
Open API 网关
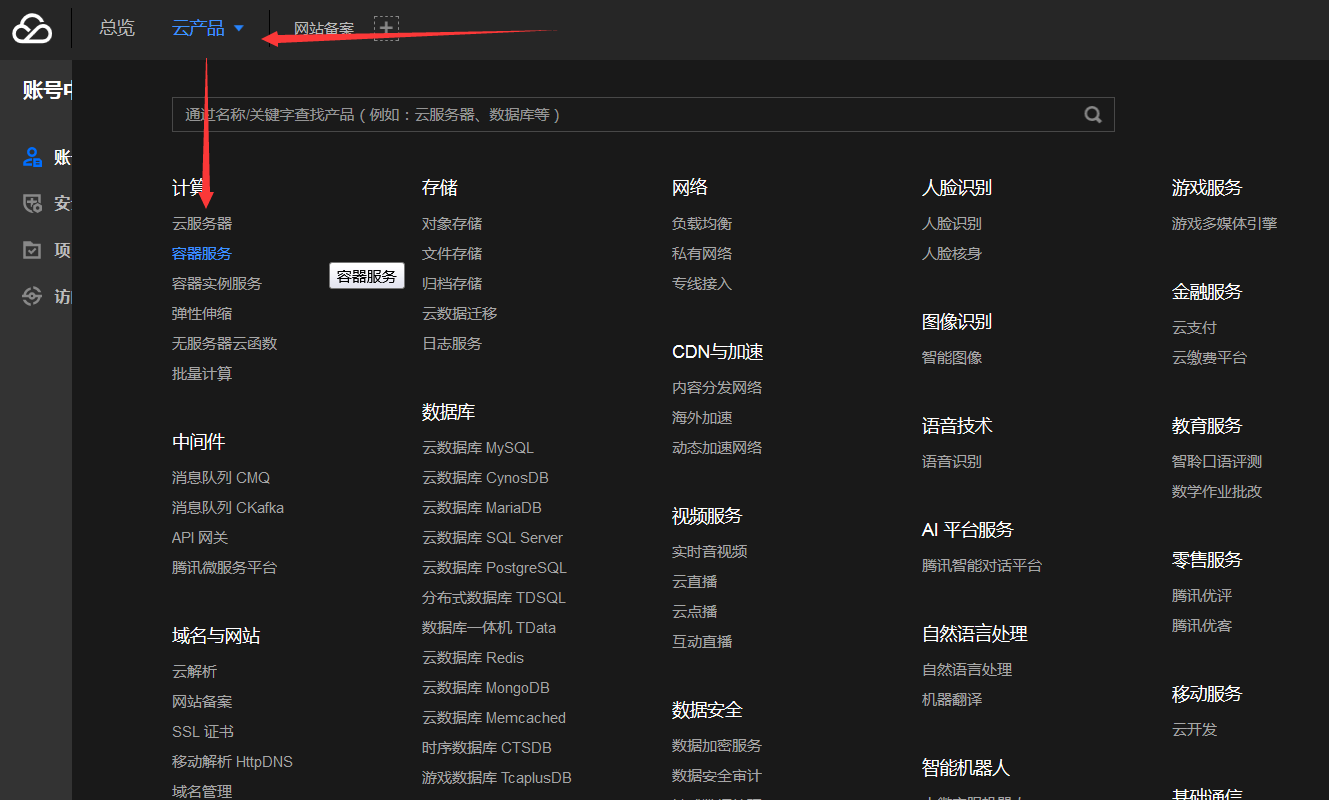(x=200, y=537)
